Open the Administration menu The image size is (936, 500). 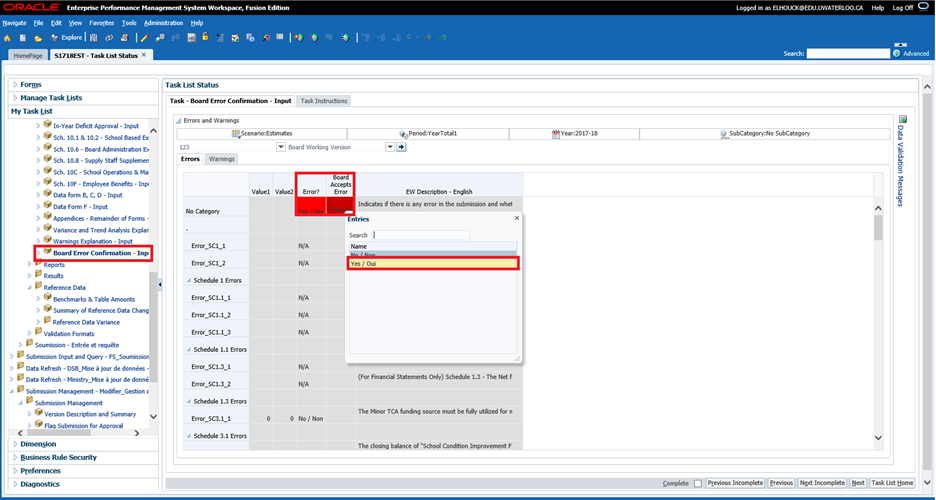point(163,22)
